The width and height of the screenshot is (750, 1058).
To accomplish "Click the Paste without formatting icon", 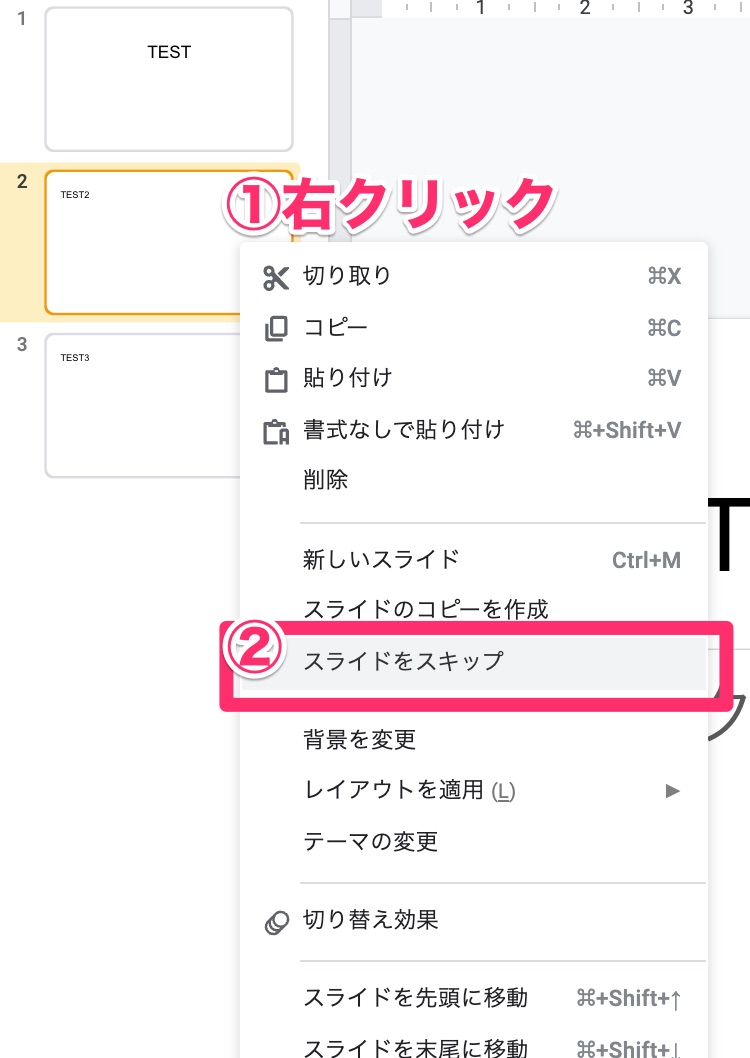I will click(x=275, y=431).
